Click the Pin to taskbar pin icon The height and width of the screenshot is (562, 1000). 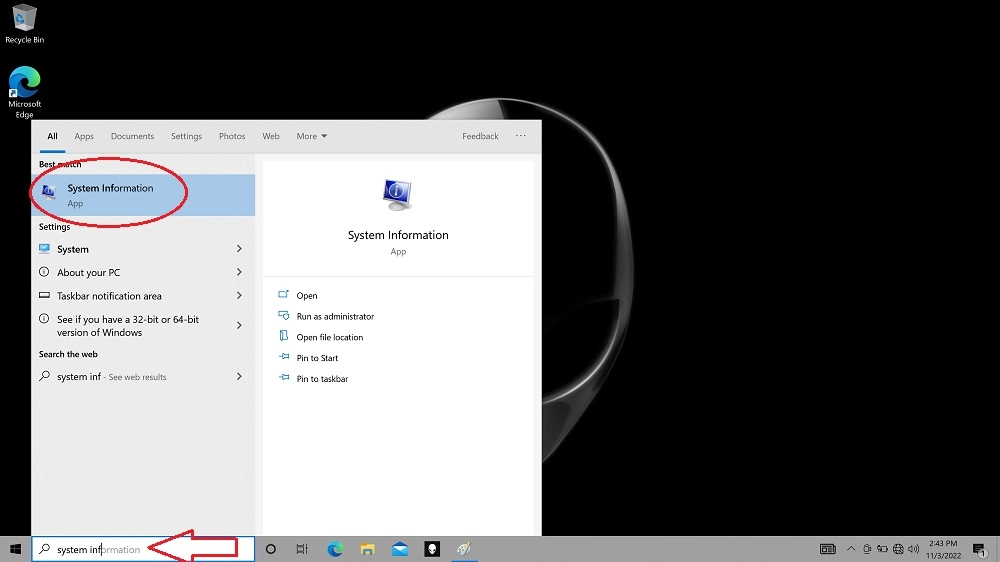pyautogui.click(x=283, y=378)
